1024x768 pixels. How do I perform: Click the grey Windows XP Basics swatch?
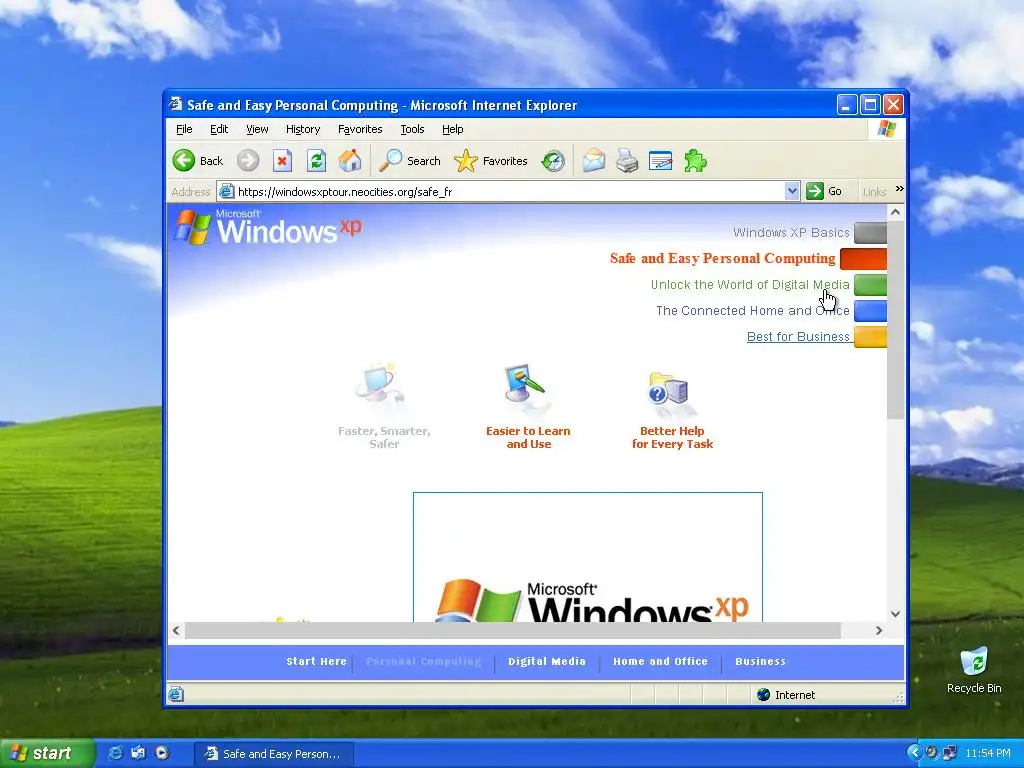pos(870,233)
